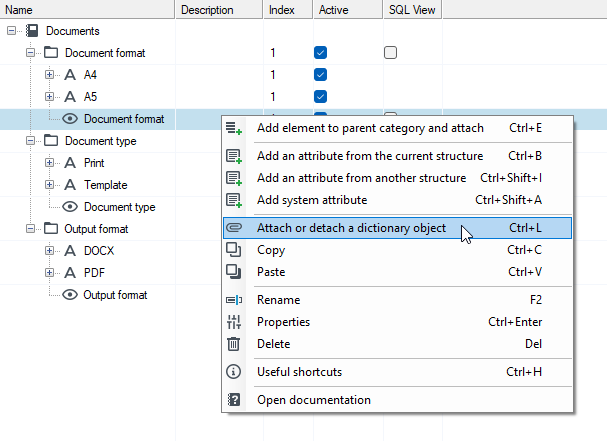Screen dimensions: 607x441
Task: Choose 'Add an attribute from another structure'
Action: pyautogui.click(x=398, y=178)
